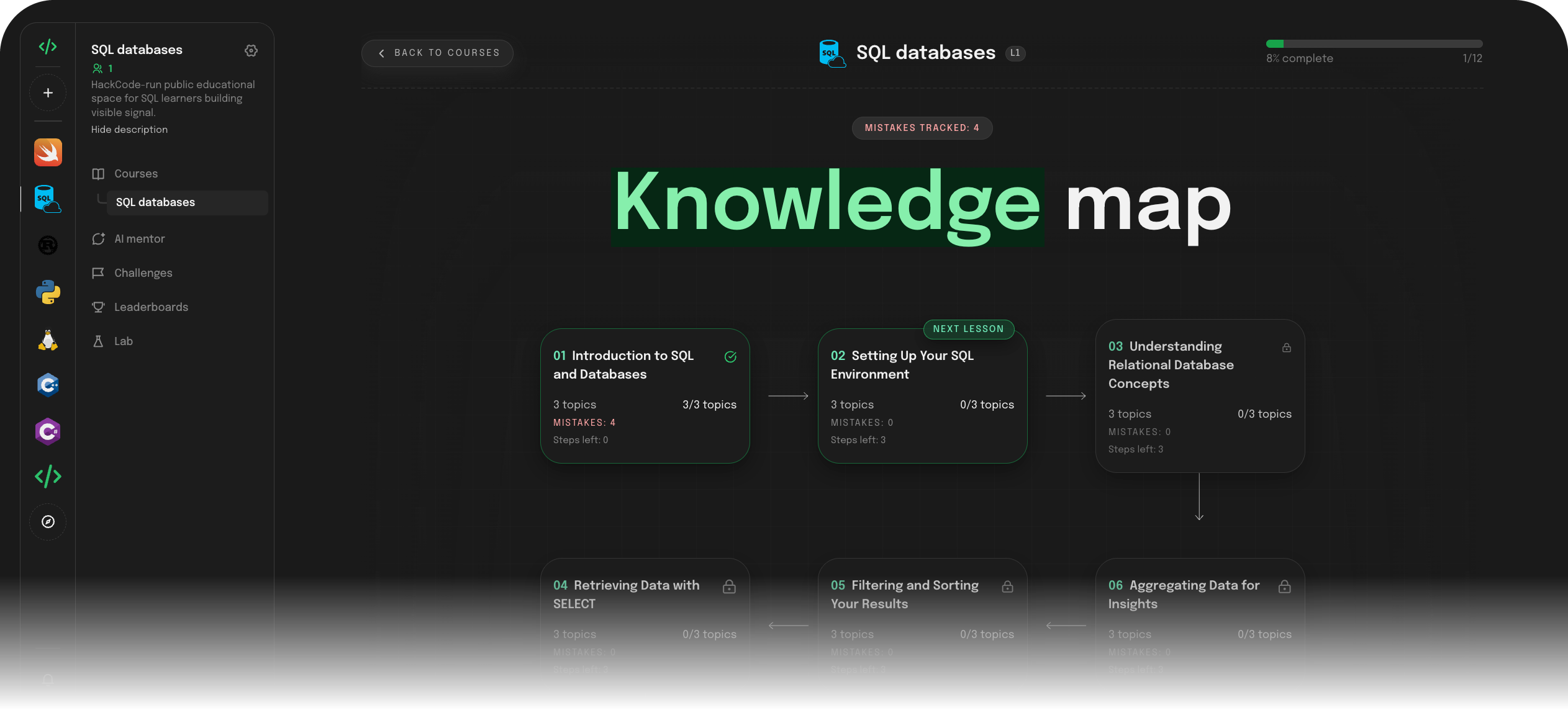Go to Leaderboards

point(151,307)
